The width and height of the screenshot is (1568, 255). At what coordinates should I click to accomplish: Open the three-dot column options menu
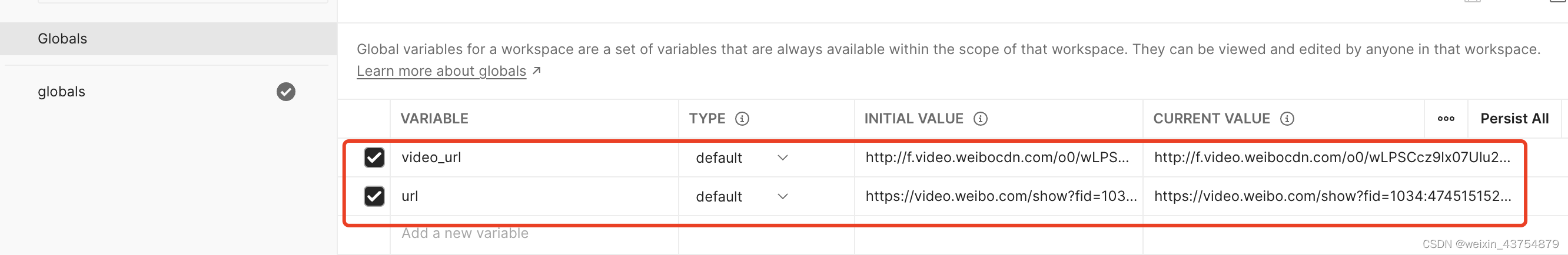1446,119
